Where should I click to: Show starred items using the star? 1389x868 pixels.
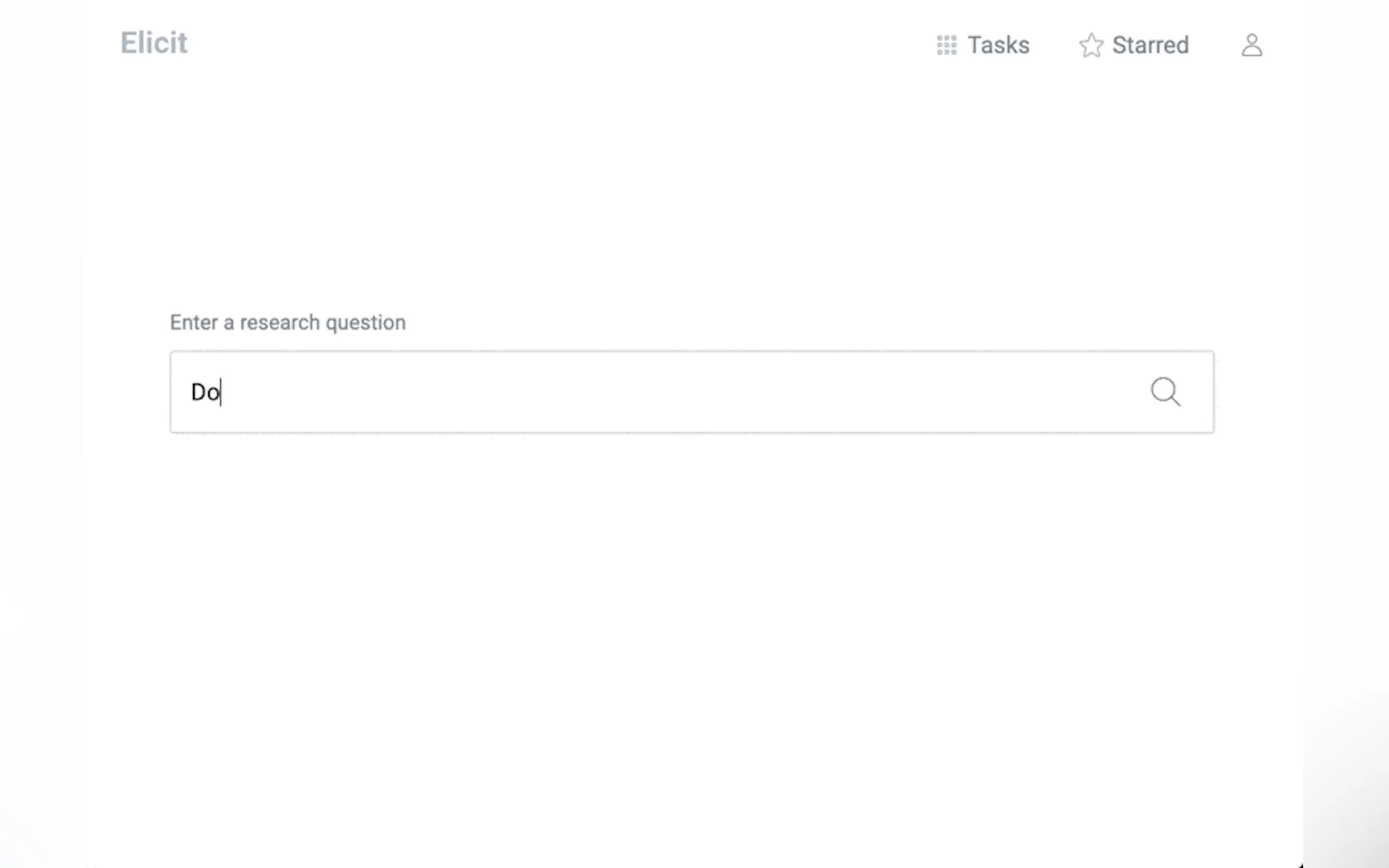tap(1091, 45)
